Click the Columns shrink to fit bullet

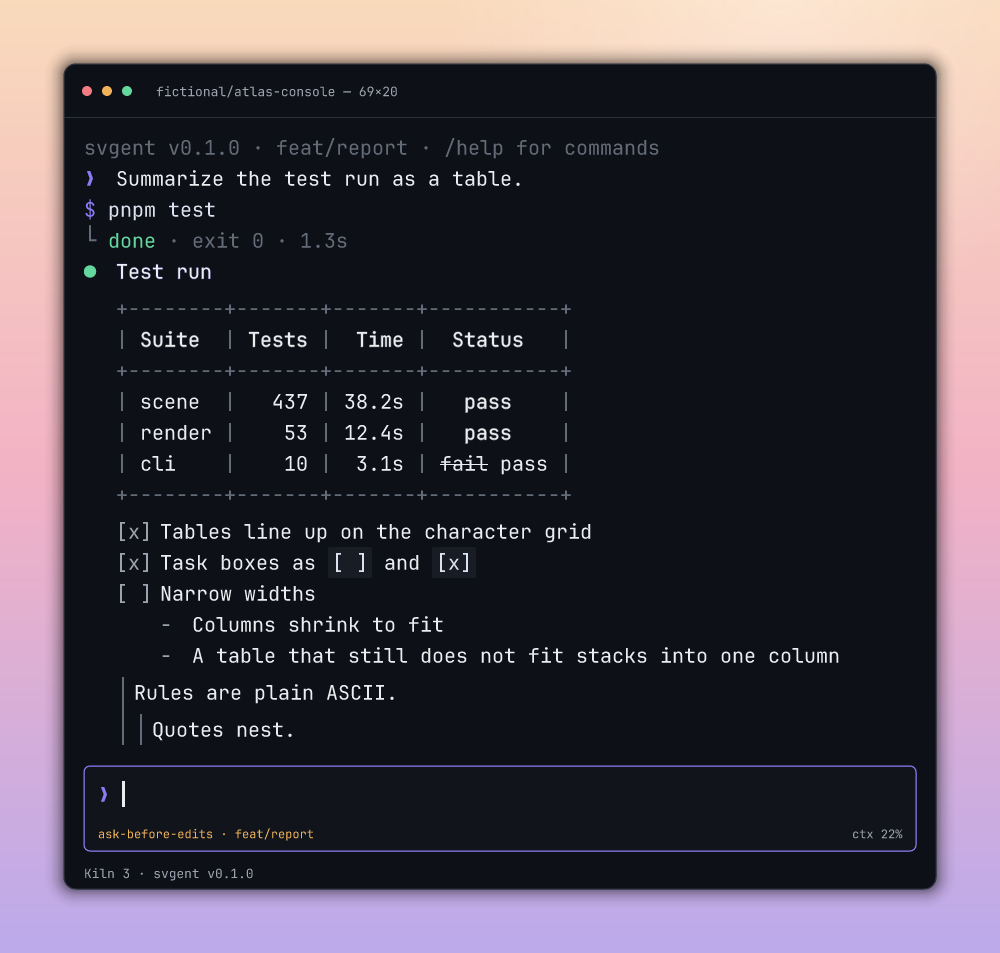318,625
